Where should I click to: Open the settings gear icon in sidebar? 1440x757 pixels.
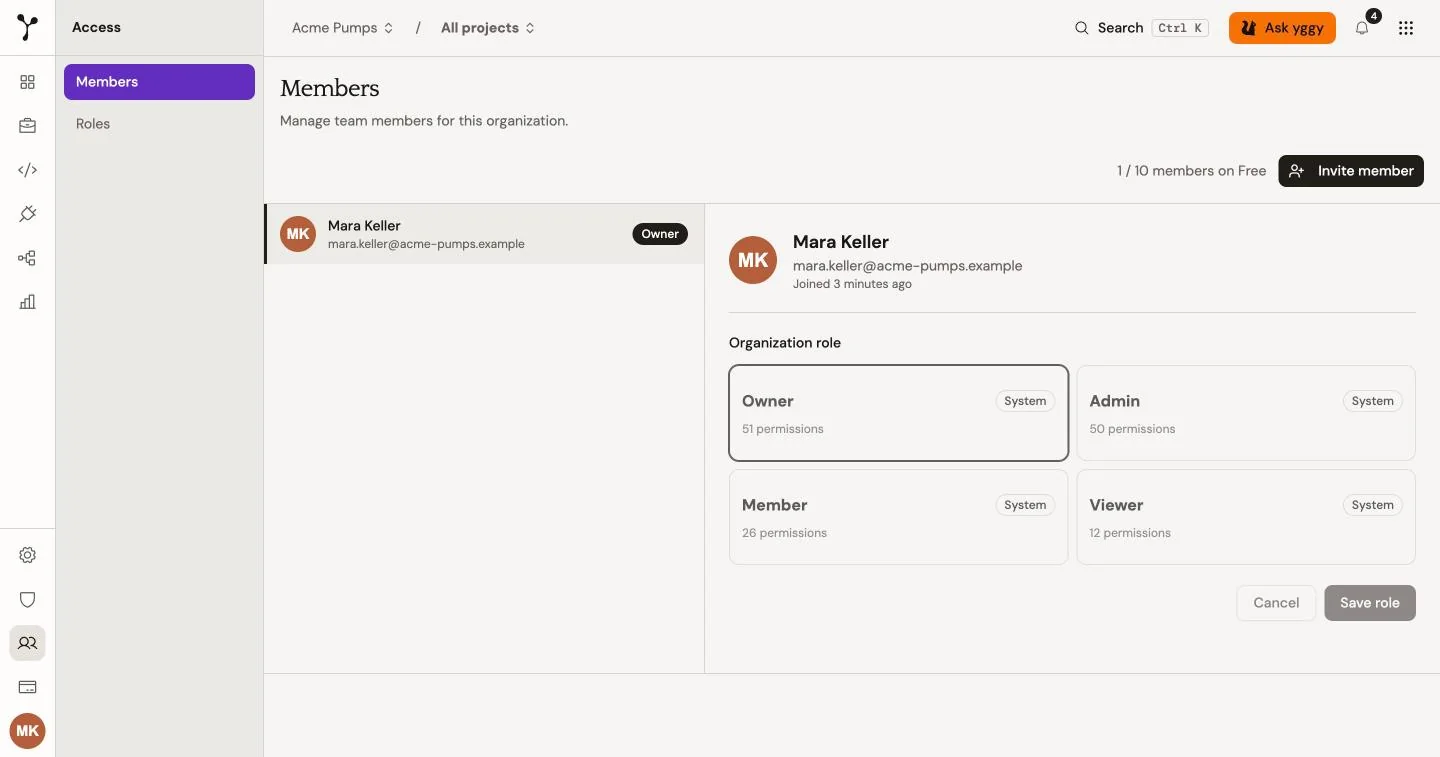point(27,555)
